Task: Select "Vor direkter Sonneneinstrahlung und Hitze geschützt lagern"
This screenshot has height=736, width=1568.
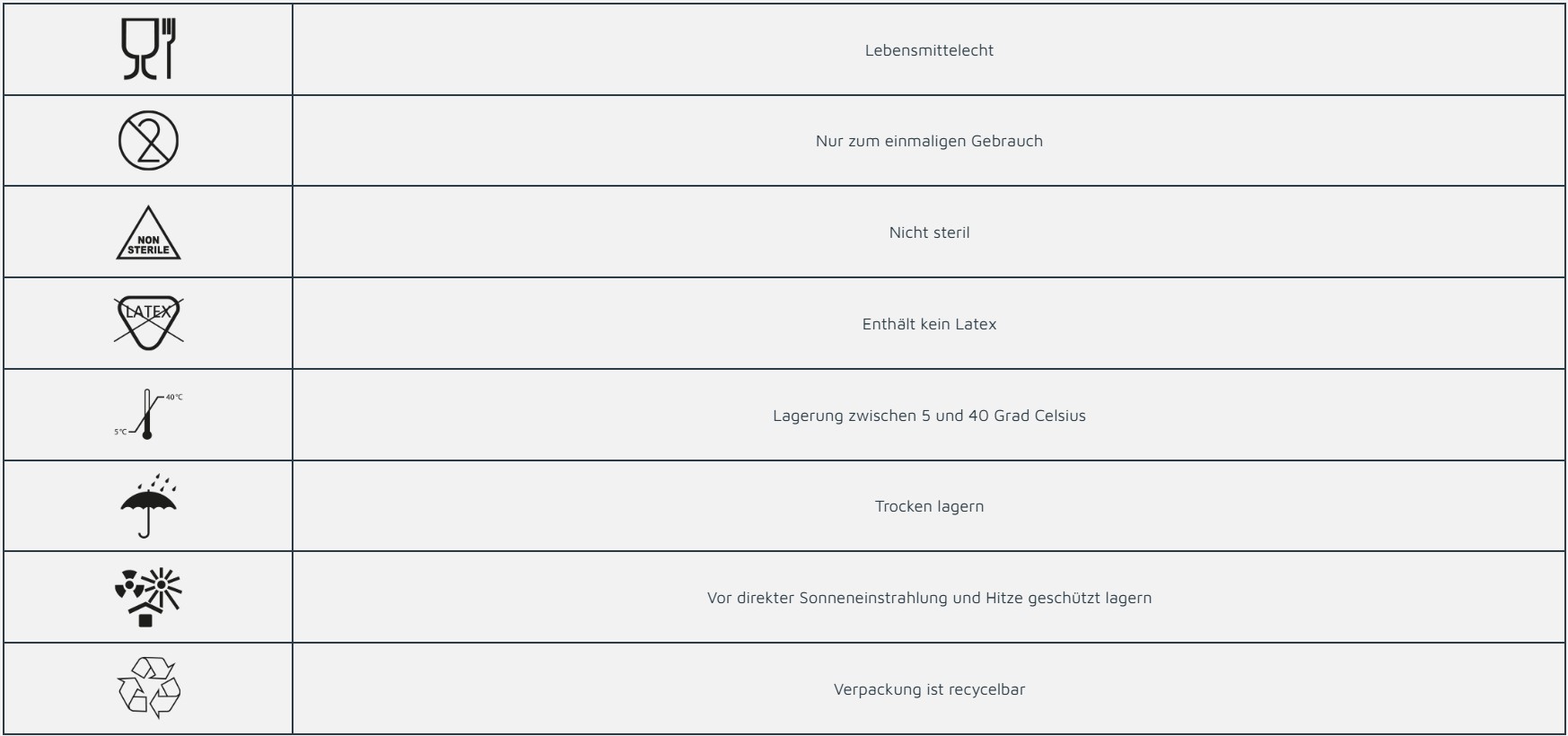Action: click(x=929, y=598)
